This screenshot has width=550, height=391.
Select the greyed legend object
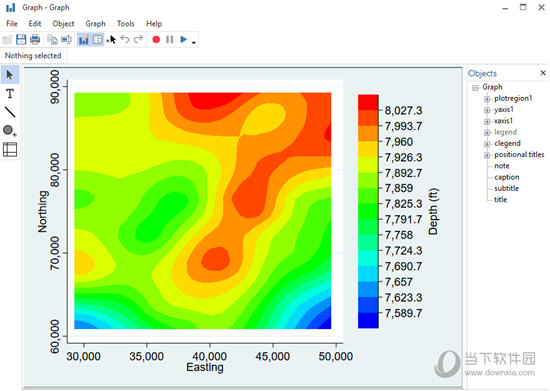coord(505,132)
